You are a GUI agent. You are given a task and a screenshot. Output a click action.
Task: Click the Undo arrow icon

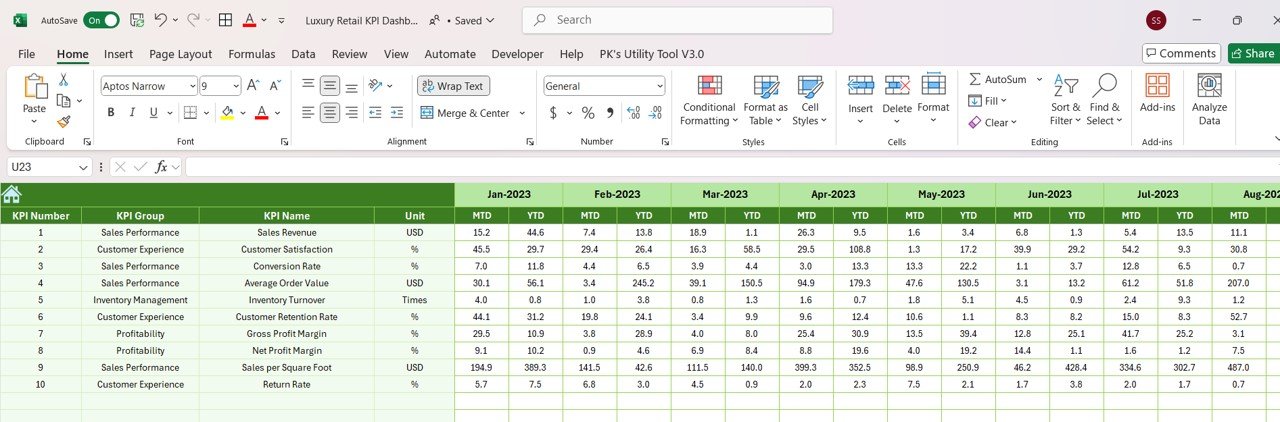point(160,20)
